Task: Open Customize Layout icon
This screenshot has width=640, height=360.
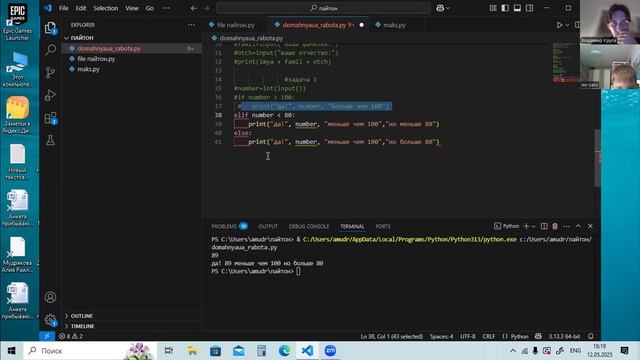Action: pos(493,8)
